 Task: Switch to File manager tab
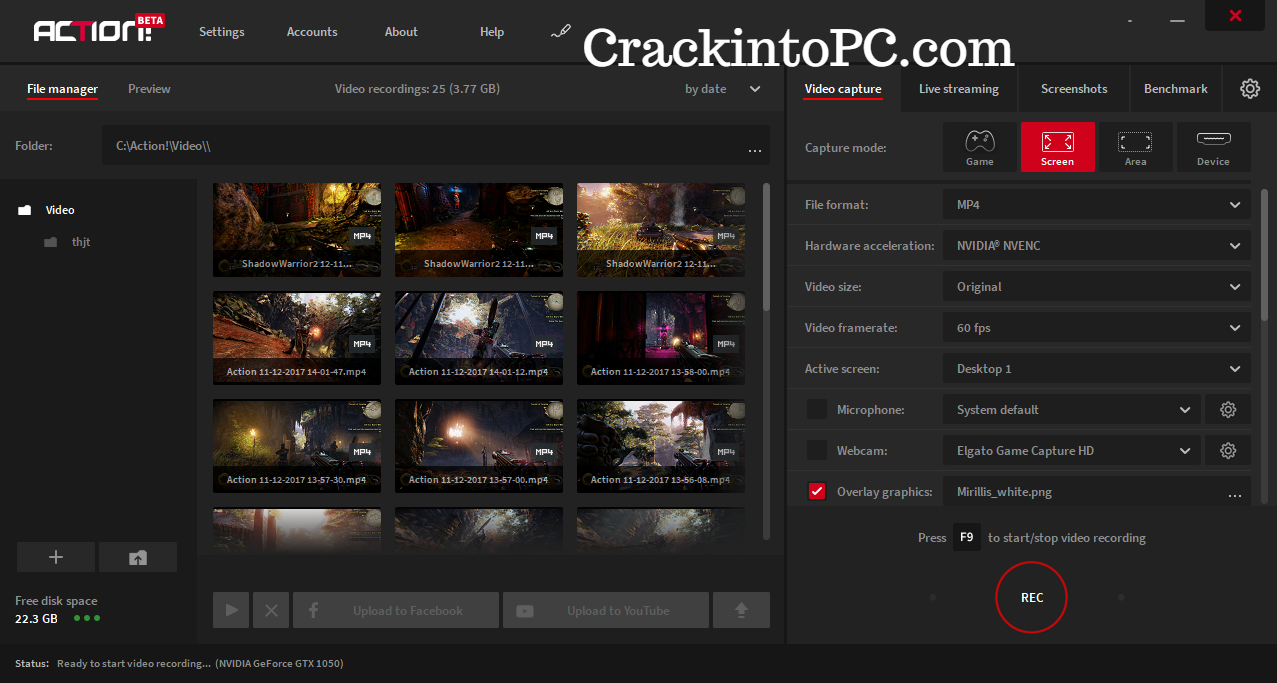click(x=62, y=89)
